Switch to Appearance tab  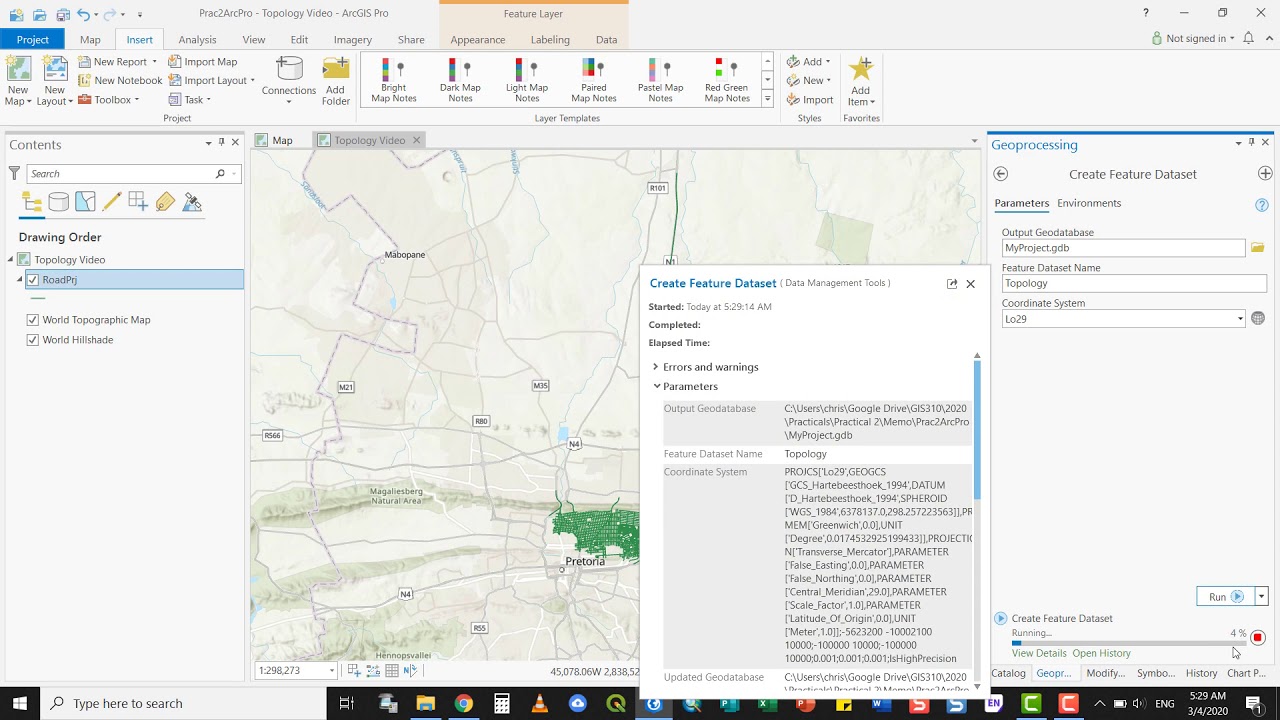477,40
